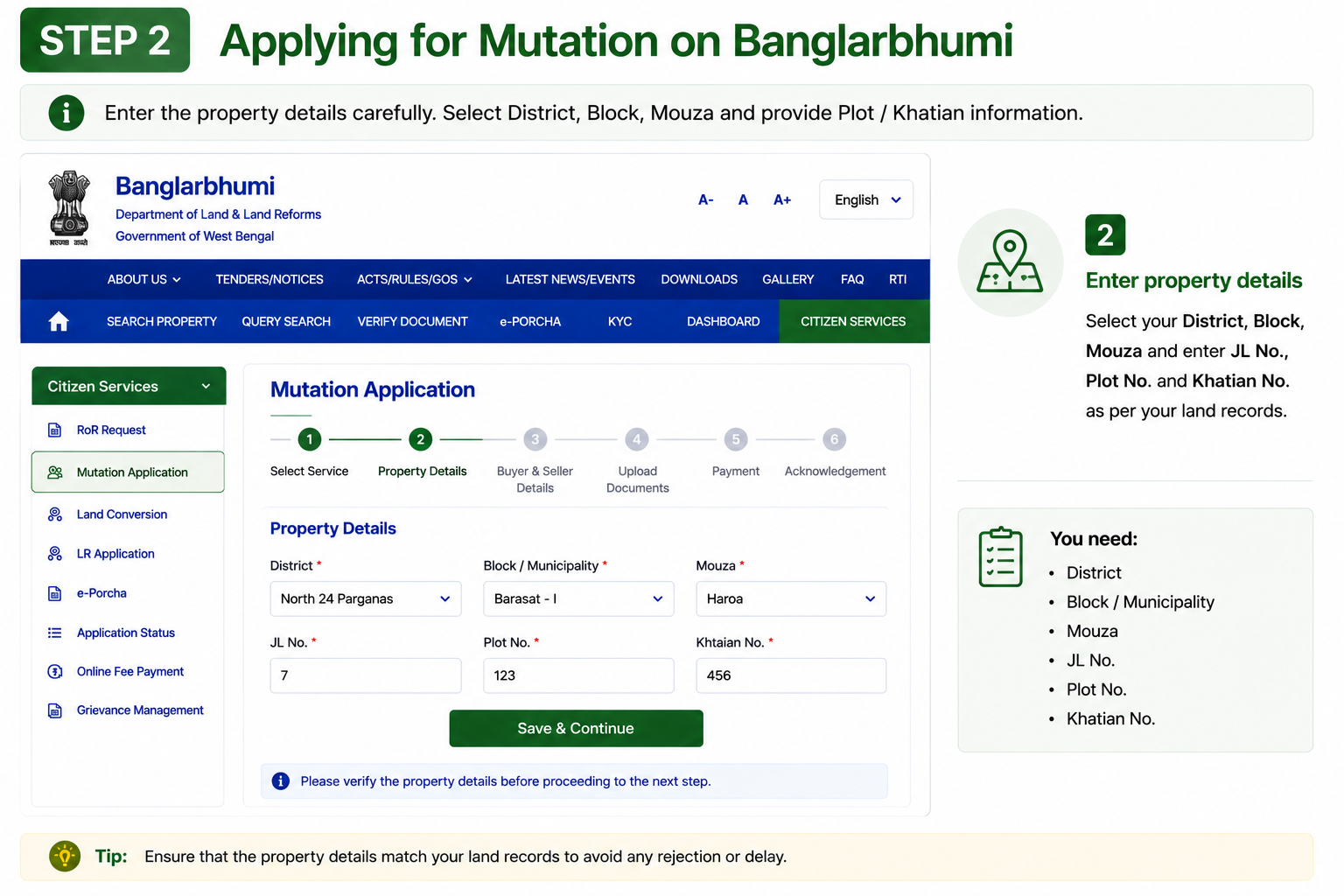The image size is (1344, 896).
Task: Click the Online Fee Payment coin icon
Action: pyautogui.click(x=54, y=672)
